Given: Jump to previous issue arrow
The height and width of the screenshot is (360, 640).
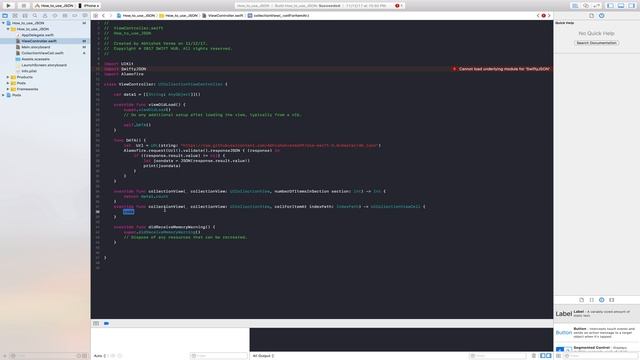Looking at the screenshot, I should [538, 16].
